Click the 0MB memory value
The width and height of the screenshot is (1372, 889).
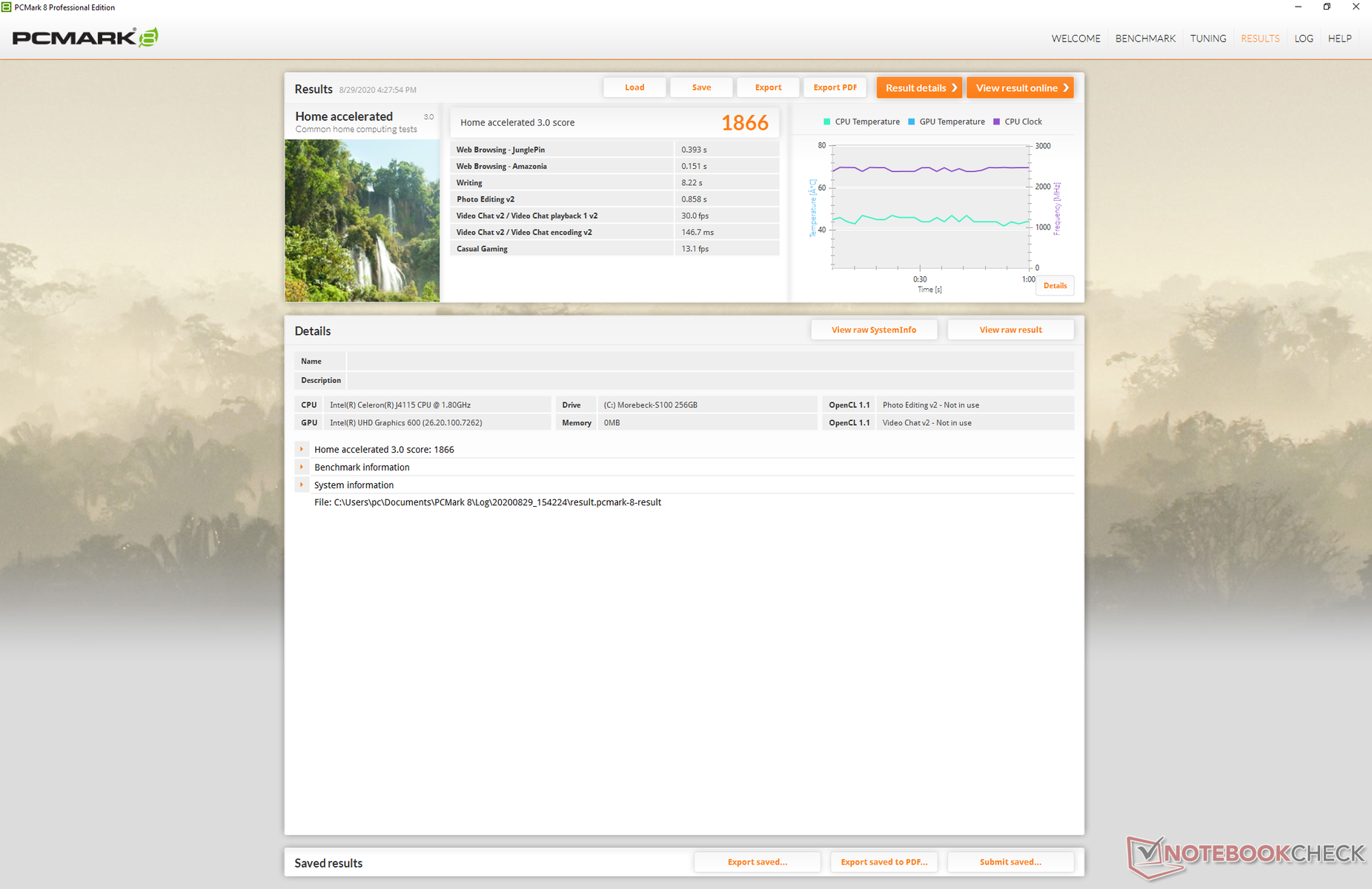[x=612, y=423]
